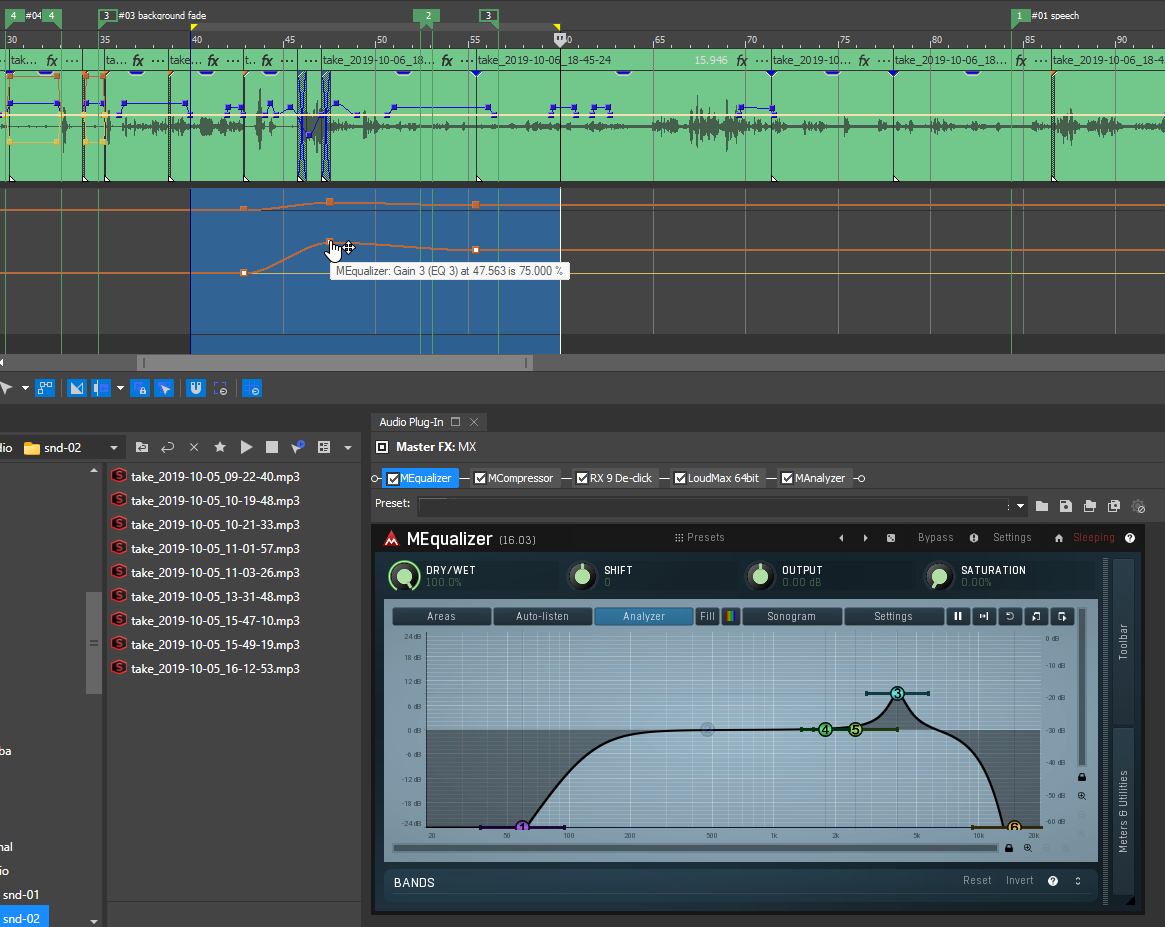The width and height of the screenshot is (1165, 927).
Task: Click the lock objects icon in timeline toolbar
Action: point(140,388)
